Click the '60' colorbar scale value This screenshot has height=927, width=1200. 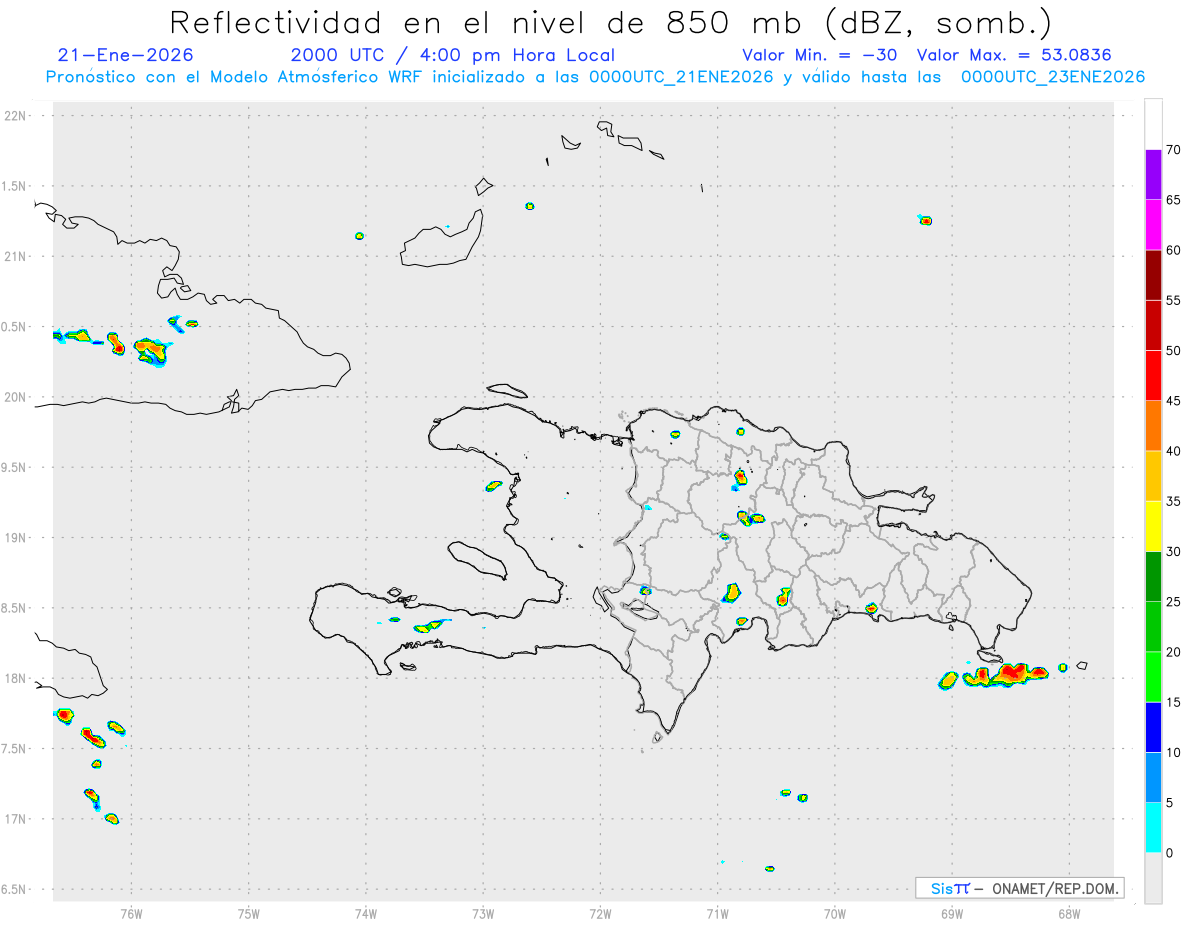point(1174,250)
